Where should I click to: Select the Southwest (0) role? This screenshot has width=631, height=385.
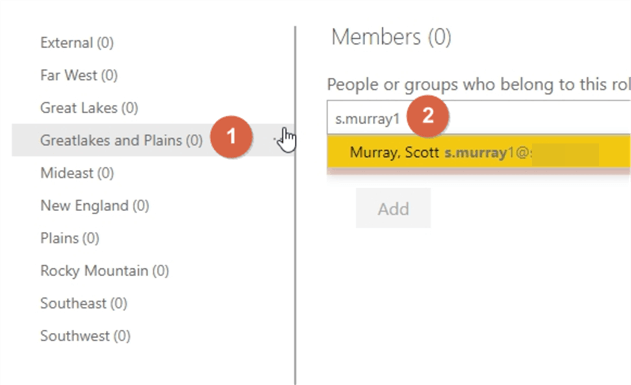coord(85,336)
